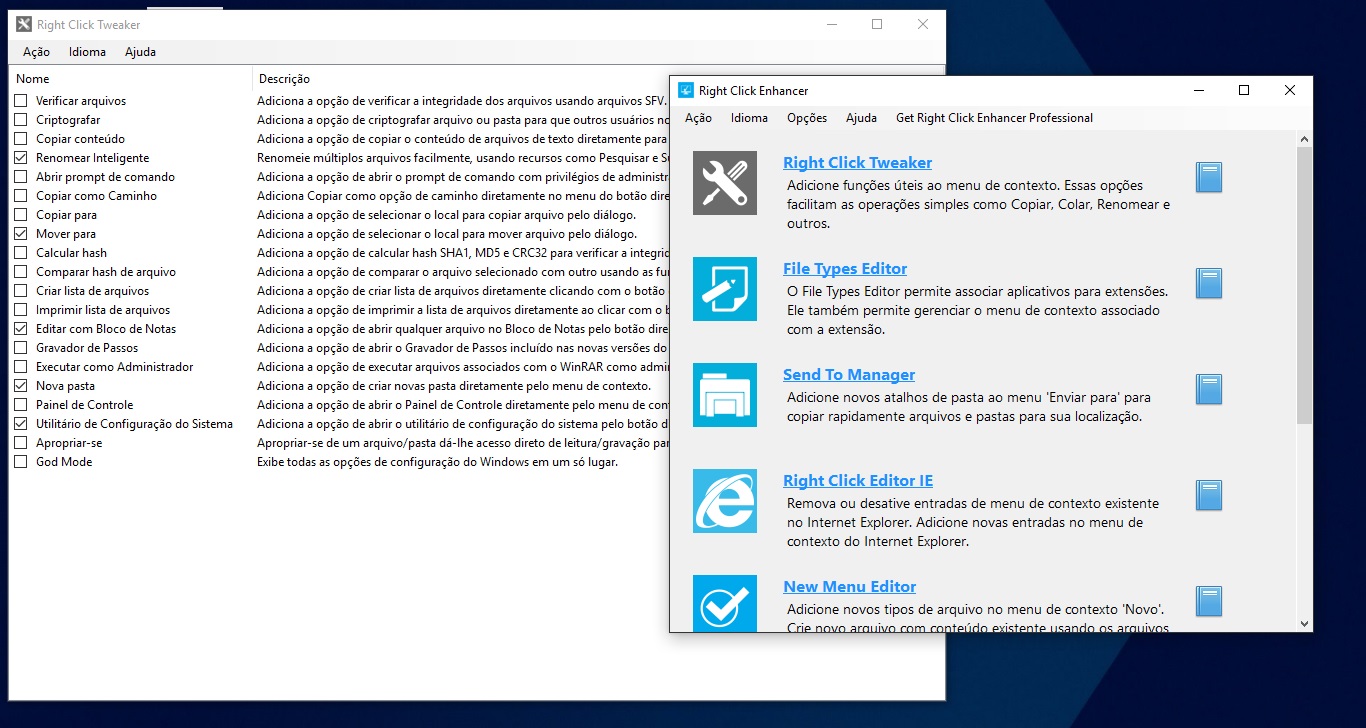Select the Nova pasta description text
The image size is (1366, 728).
pos(454,386)
